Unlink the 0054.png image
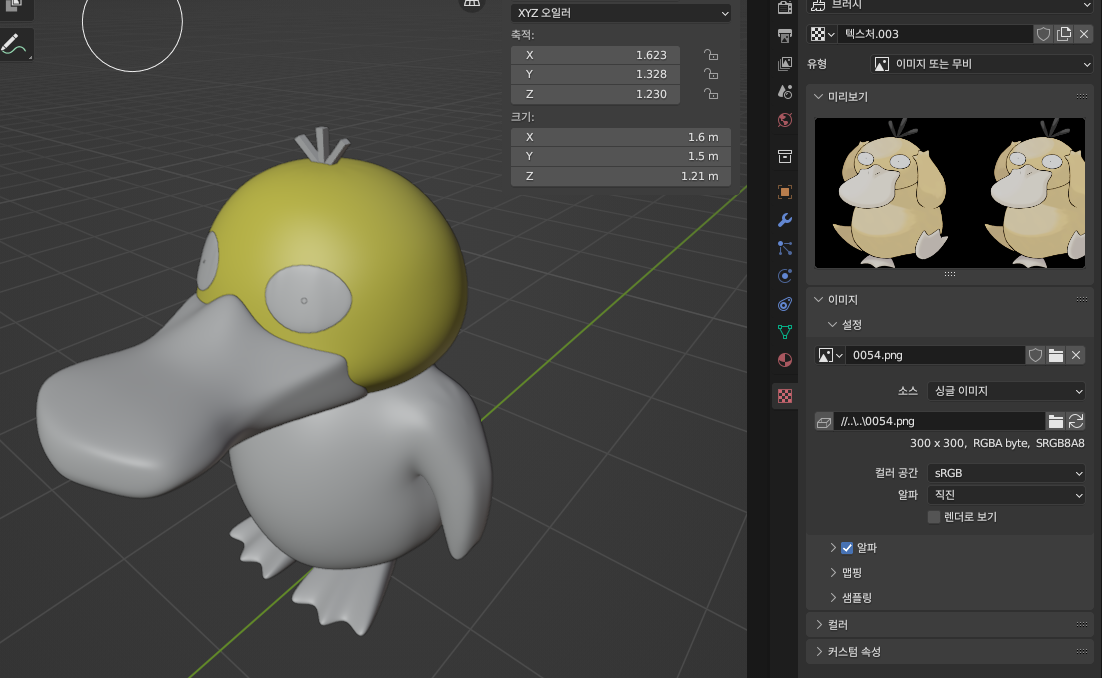Screen dimensions: 1102x678 (x=1076, y=355)
